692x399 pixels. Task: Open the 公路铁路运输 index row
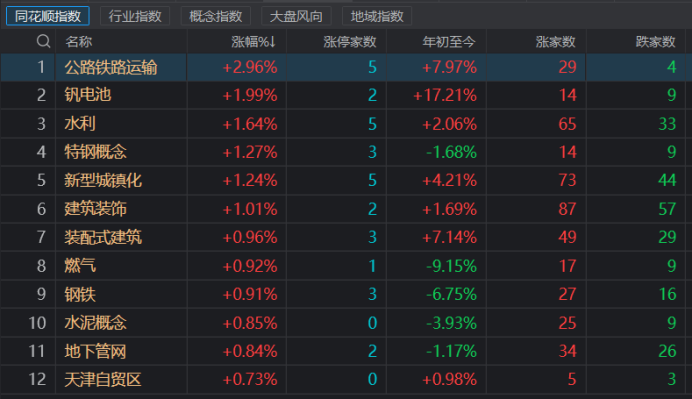343,67
